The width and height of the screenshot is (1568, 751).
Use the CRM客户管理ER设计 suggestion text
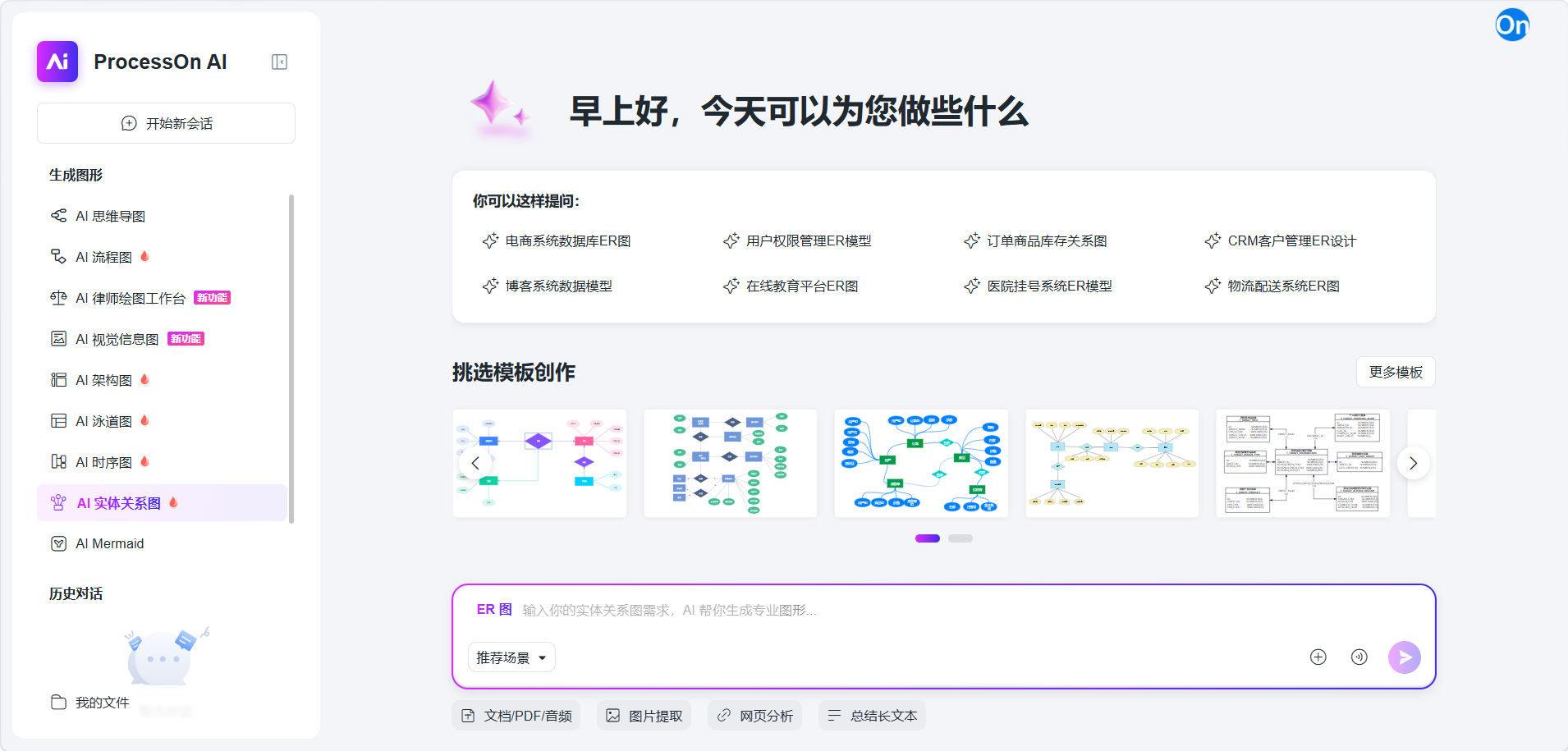pos(1292,240)
